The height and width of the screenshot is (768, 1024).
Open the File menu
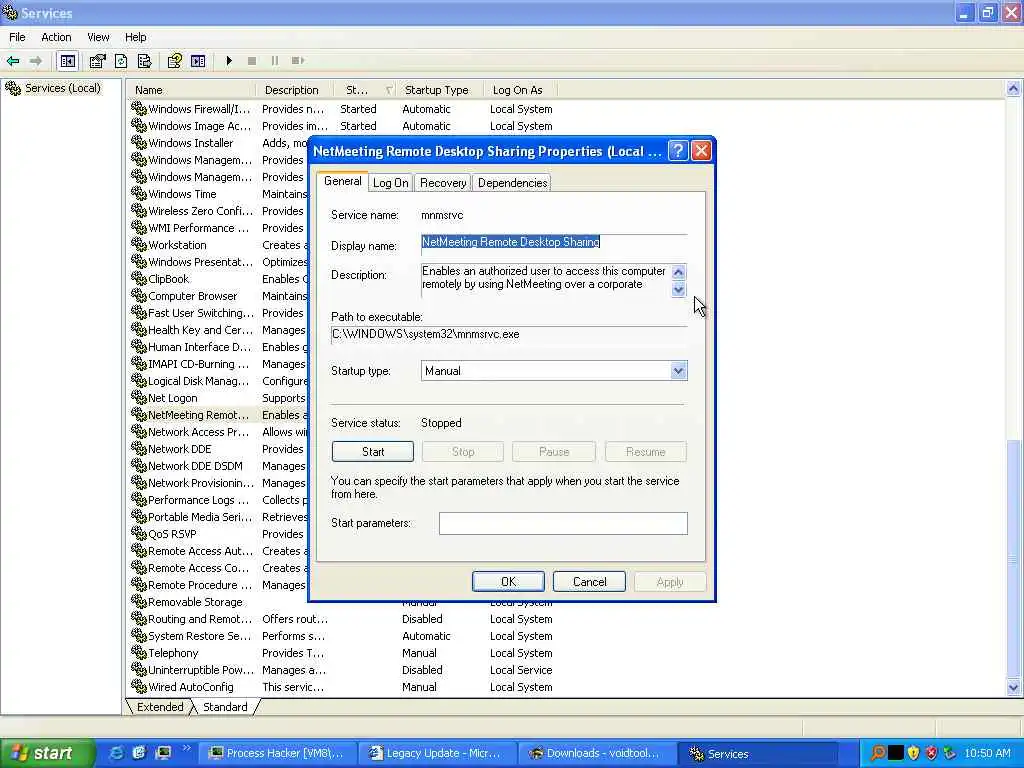coord(17,37)
